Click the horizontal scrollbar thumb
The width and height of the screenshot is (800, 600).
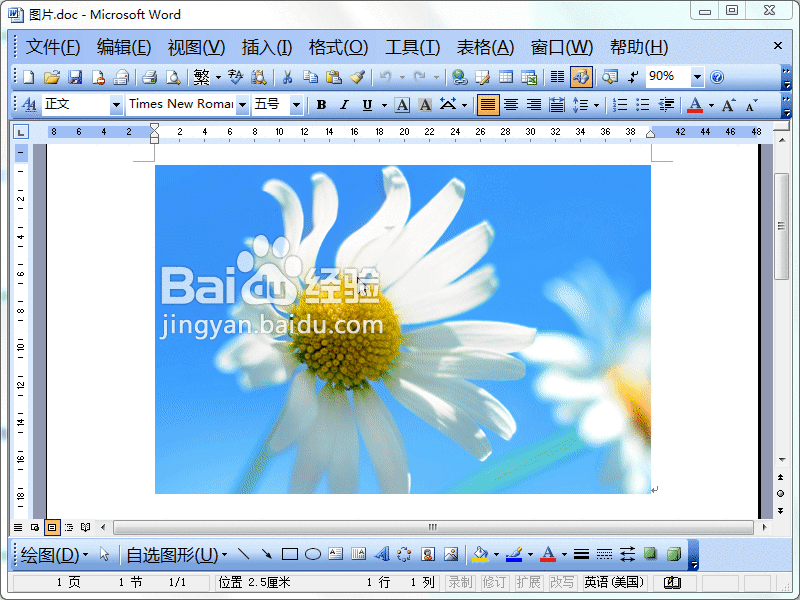433,527
